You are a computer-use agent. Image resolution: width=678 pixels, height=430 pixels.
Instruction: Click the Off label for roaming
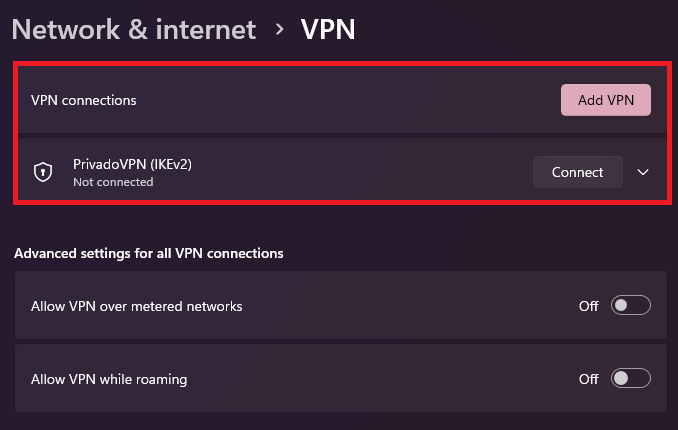tap(589, 379)
